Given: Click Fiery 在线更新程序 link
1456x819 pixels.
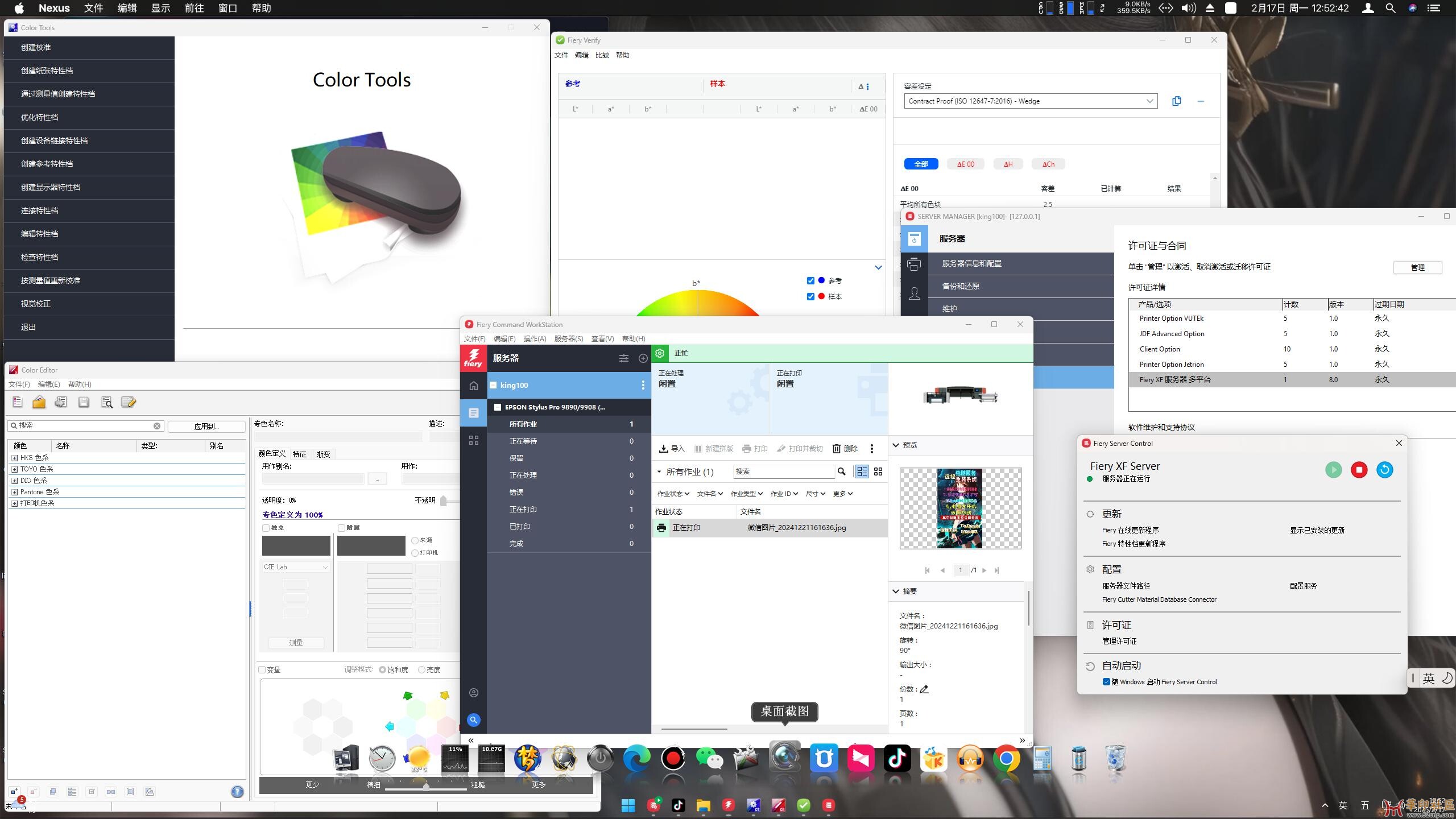Looking at the screenshot, I should coord(1130,530).
